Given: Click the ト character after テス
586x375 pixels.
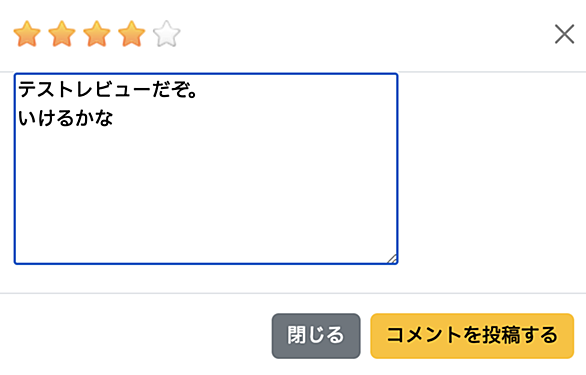Looking at the screenshot, I should point(66,90).
